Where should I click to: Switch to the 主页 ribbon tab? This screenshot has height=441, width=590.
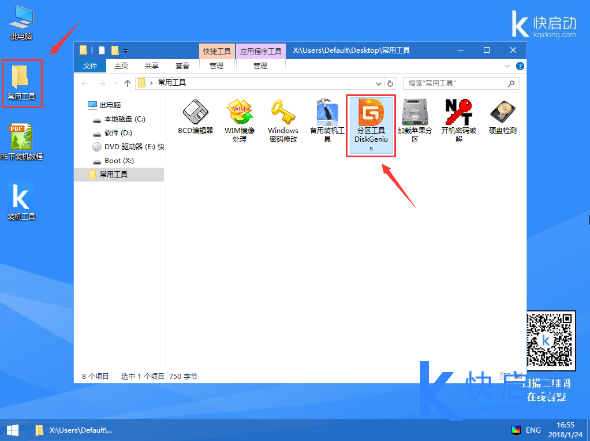pyautogui.click(x=121, y=66)
